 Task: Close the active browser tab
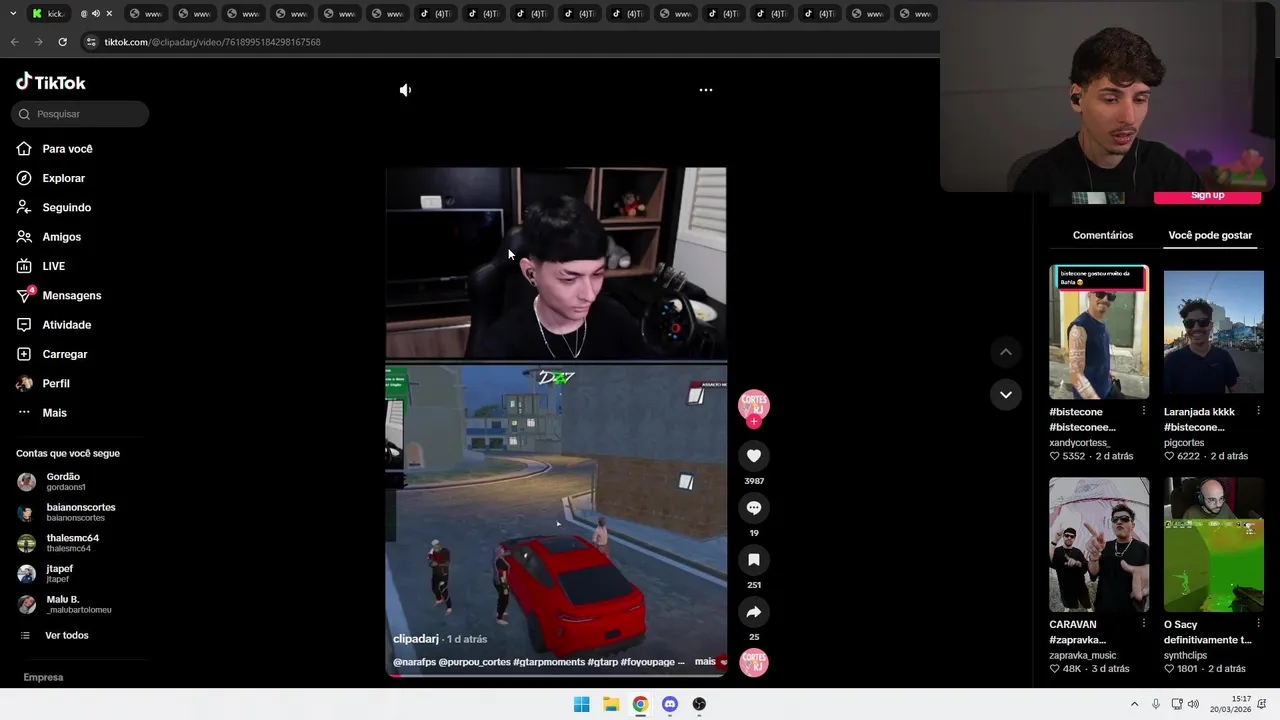click(x=109, y=14)
